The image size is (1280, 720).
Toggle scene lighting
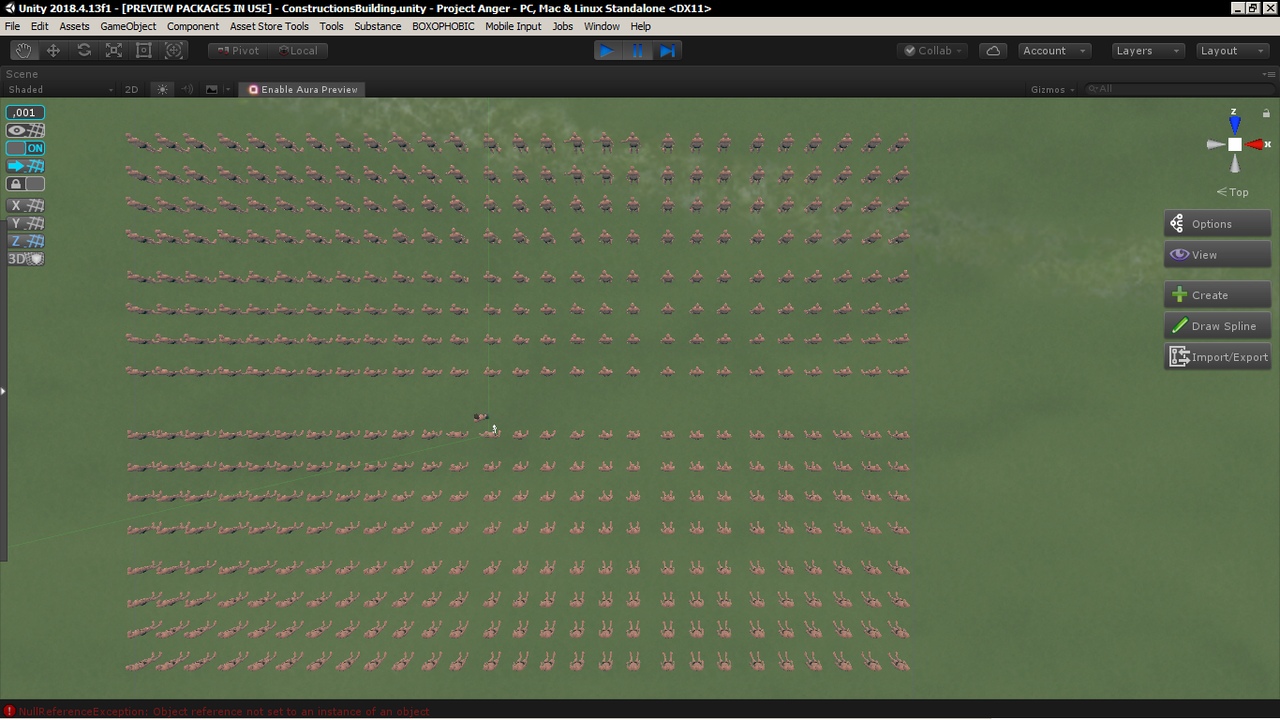[162, 89]
